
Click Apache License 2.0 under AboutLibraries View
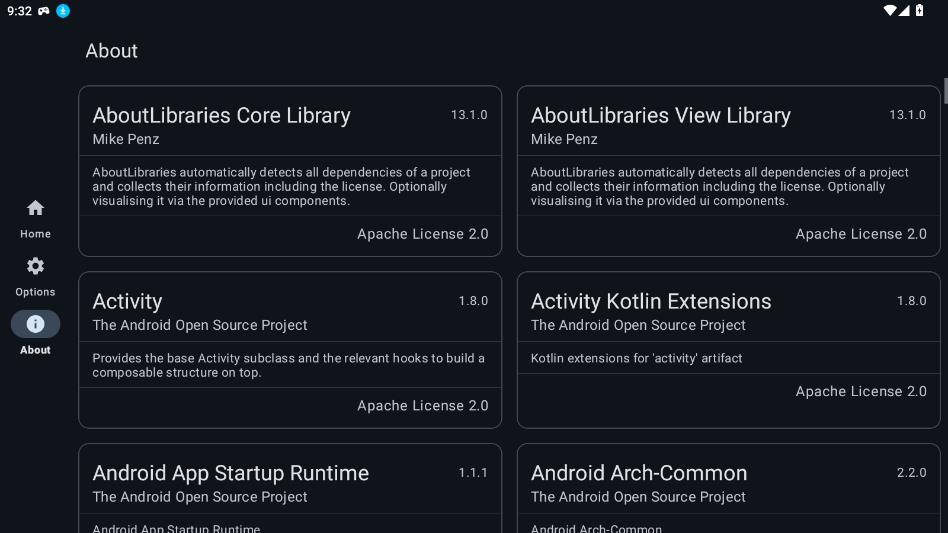[860, 234]
